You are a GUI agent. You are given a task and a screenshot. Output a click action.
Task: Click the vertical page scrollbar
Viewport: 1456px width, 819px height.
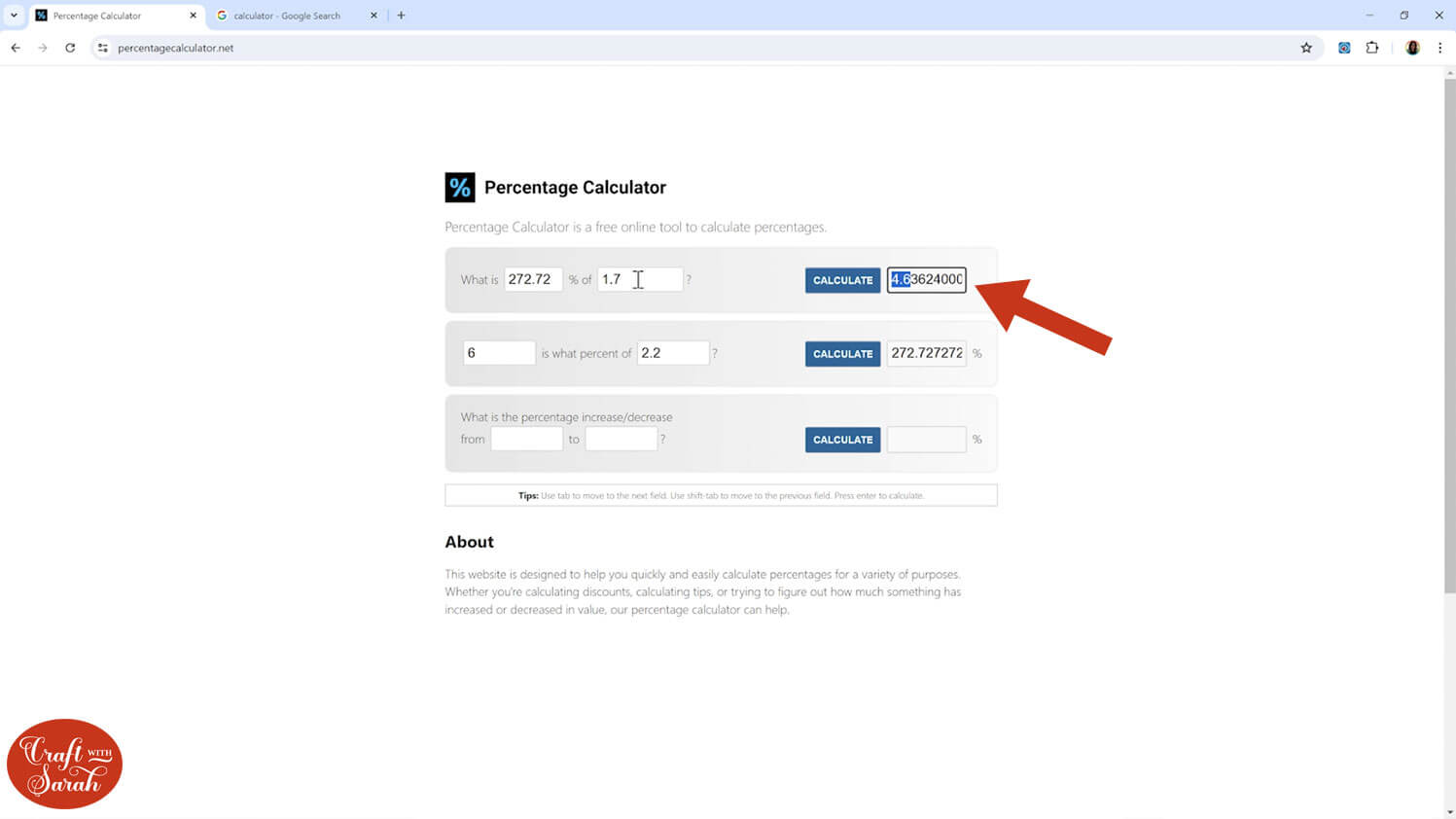1449,336
